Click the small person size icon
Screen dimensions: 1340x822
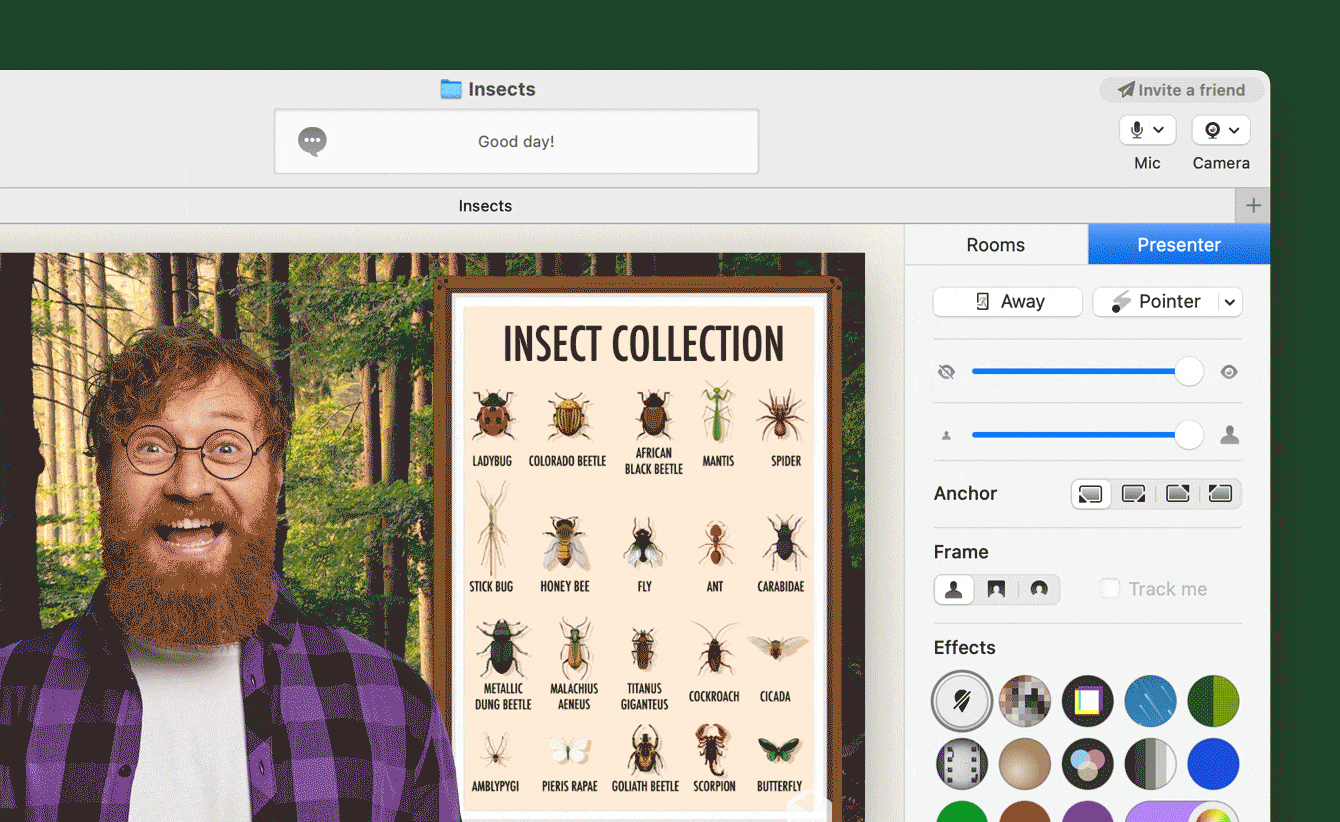click(x=946, y=435)
